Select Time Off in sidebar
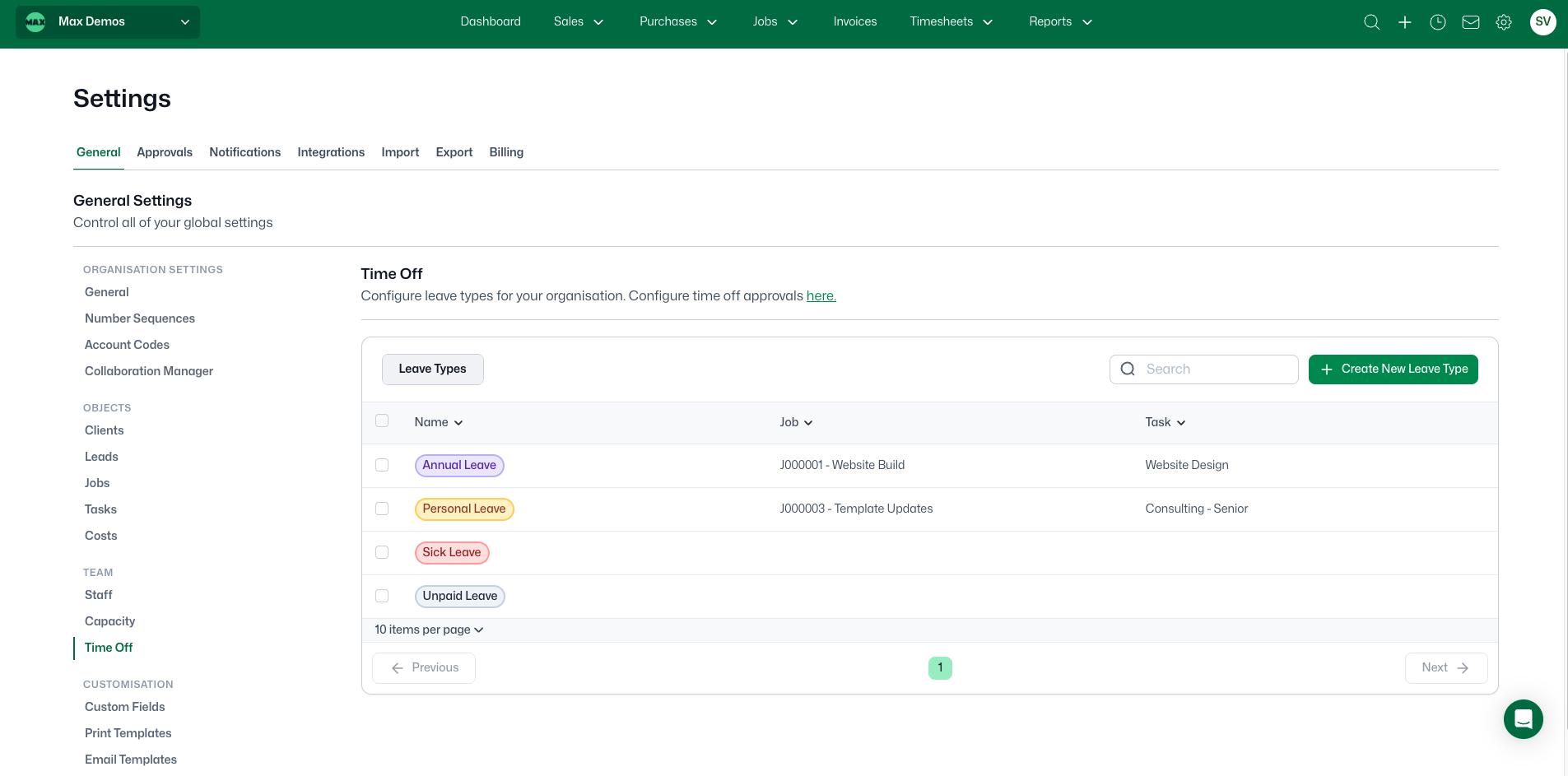 [x=109, y=648]
